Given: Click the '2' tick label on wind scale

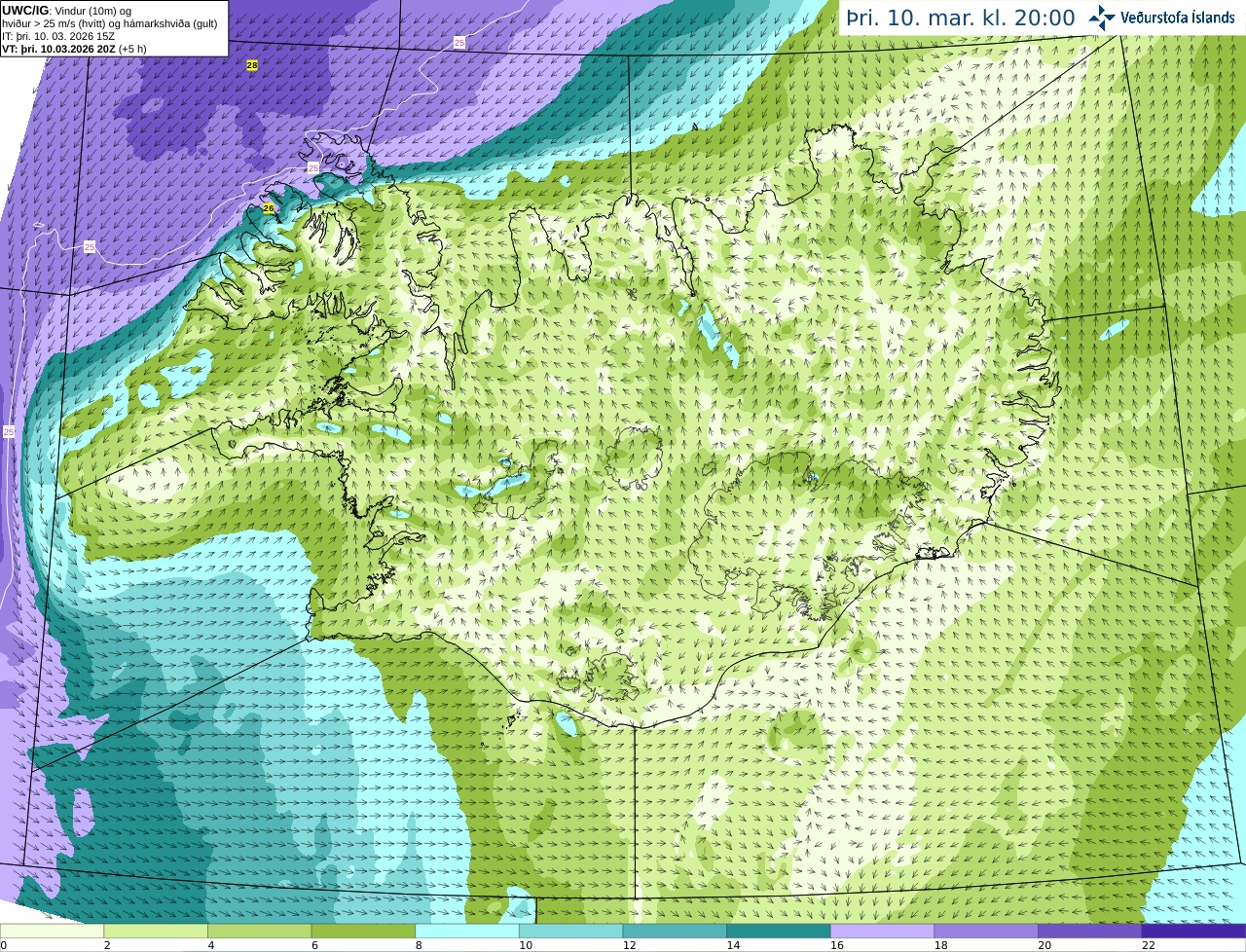Looking at the screenshot, I should coord(107,945).
